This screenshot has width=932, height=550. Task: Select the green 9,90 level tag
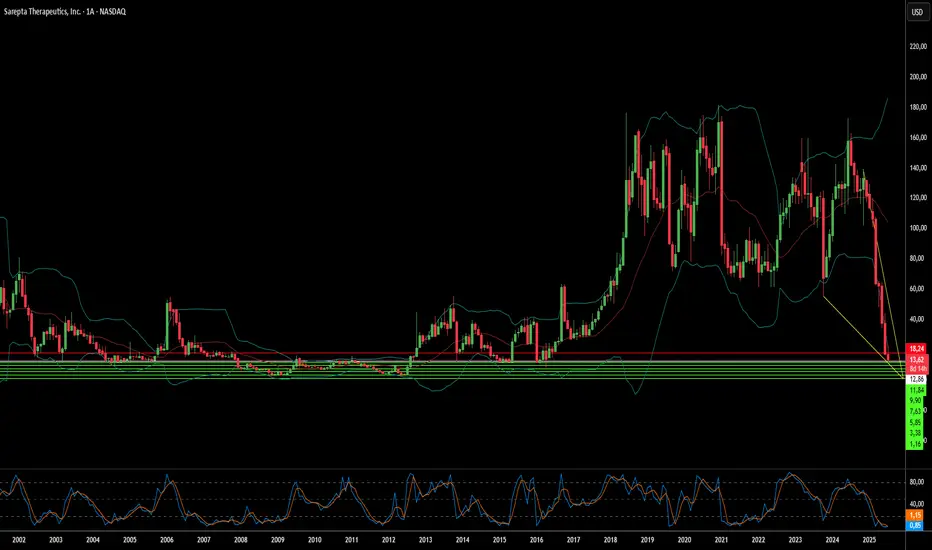915,401
